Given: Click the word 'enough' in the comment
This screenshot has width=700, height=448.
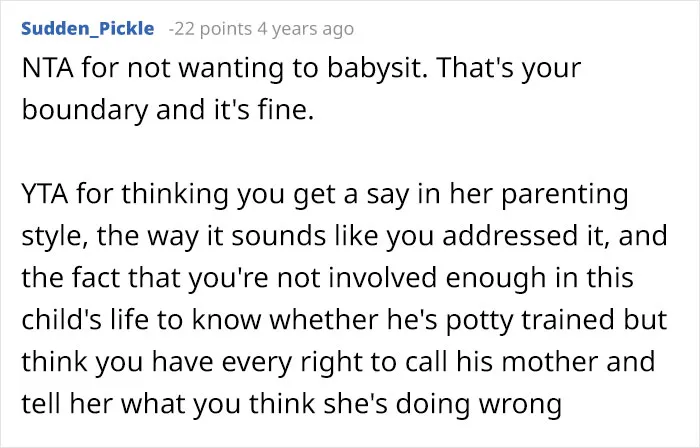Looking at the screenshot, I should 496,279.
